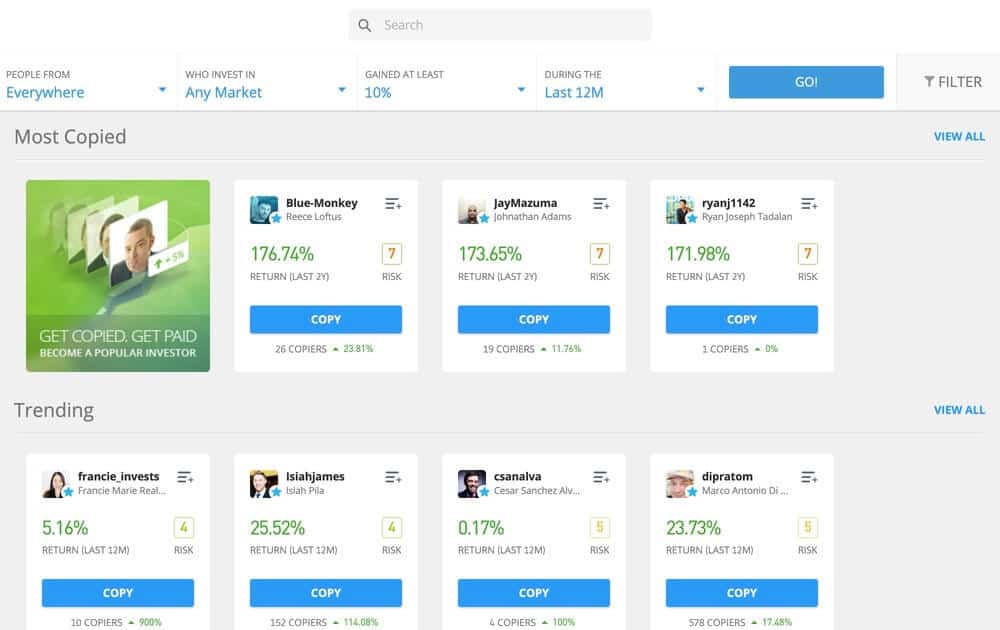This screenshot has width=1000, height=630.
Task: Open Isiahjames profile avatar
Action: pyautogui.click(x=264, y=484)
